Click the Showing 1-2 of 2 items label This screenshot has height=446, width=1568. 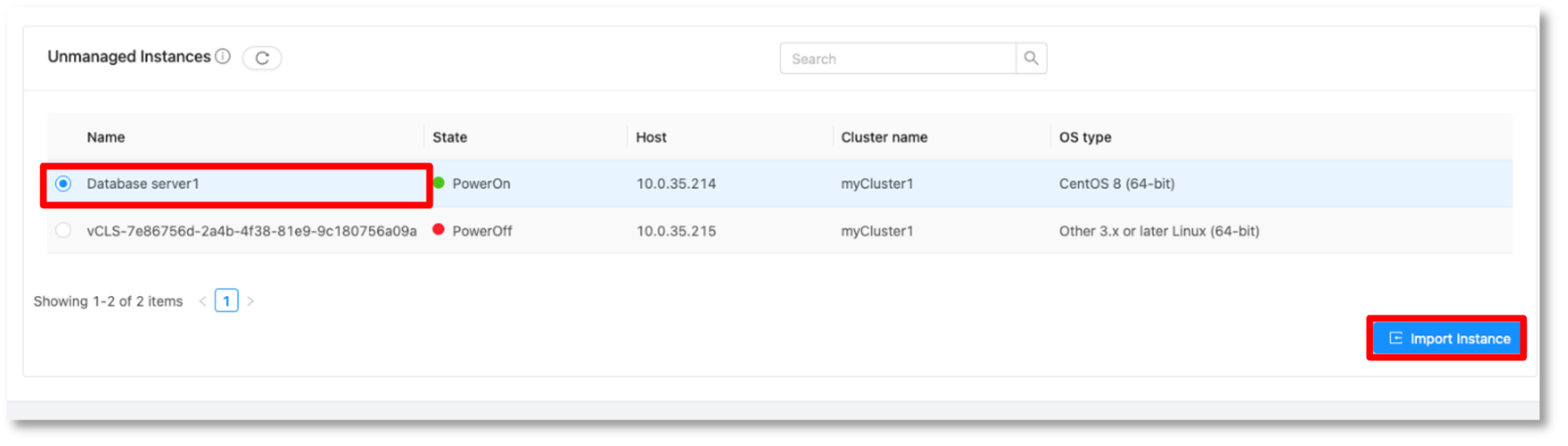coord(107,301)
